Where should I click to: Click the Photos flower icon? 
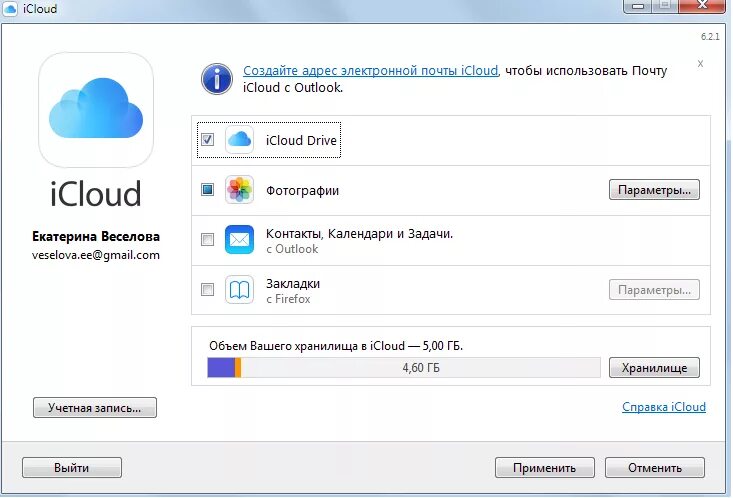click(239, 189)
